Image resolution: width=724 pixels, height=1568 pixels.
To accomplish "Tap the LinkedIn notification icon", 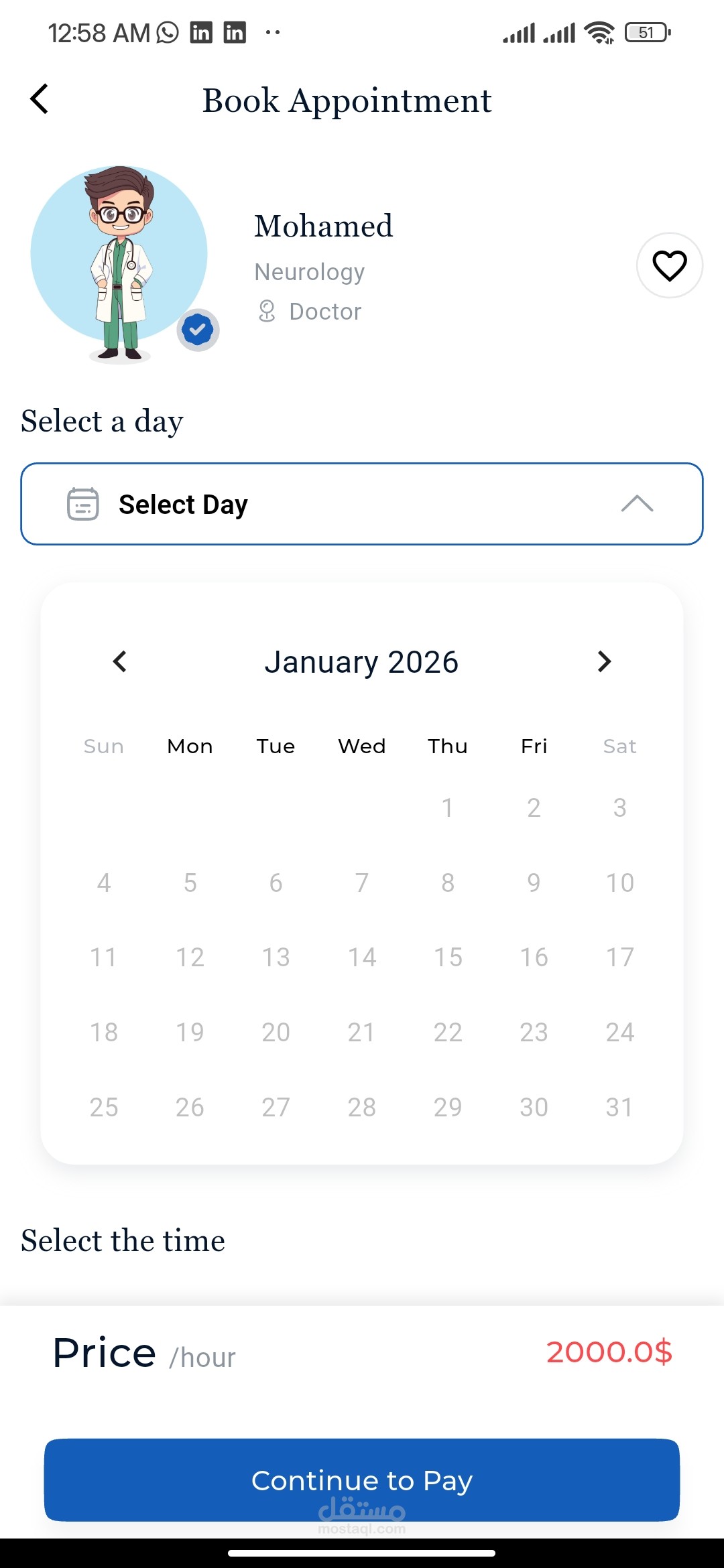I will pos(201,32).
